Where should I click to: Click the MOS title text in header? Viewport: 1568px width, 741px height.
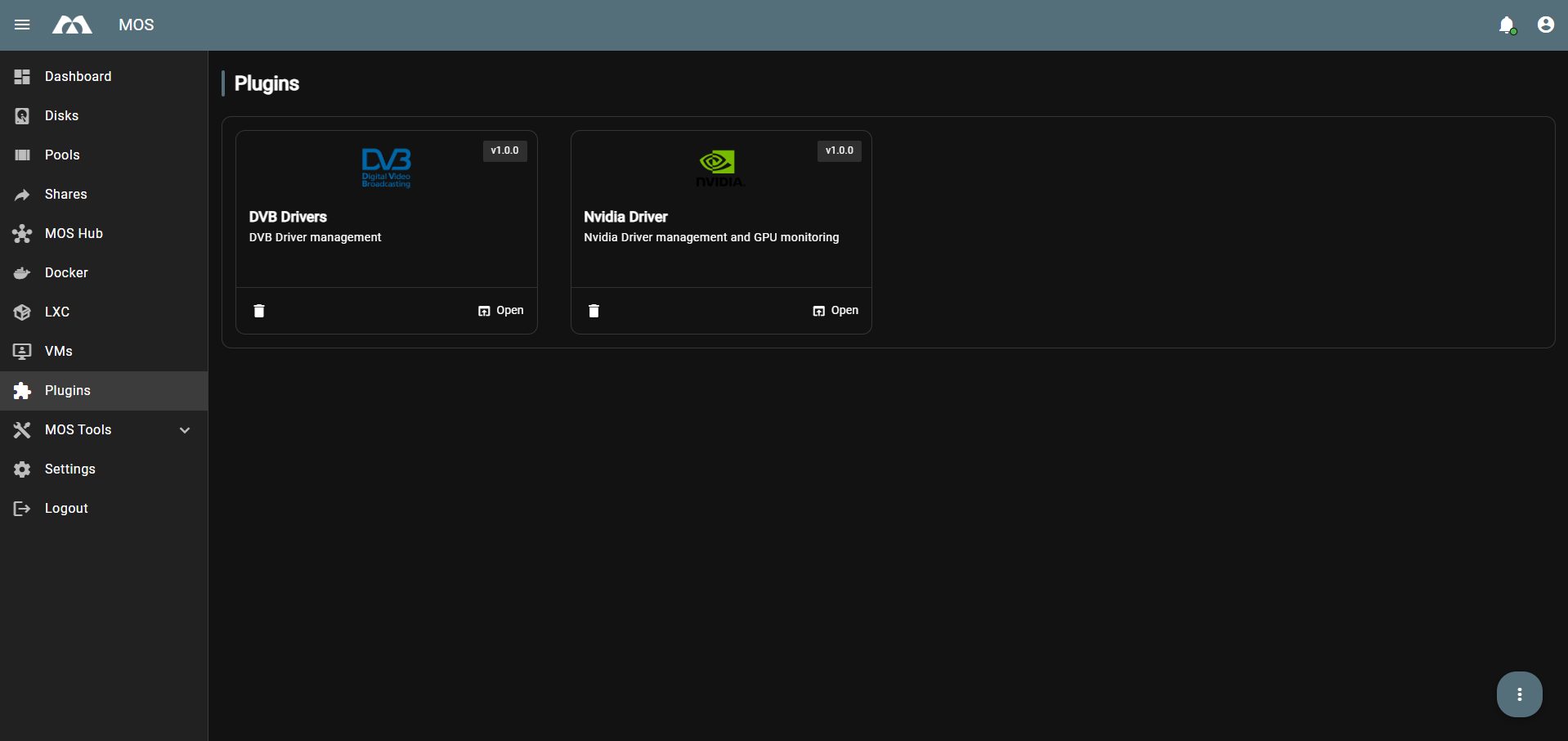[x=136, y=25]
